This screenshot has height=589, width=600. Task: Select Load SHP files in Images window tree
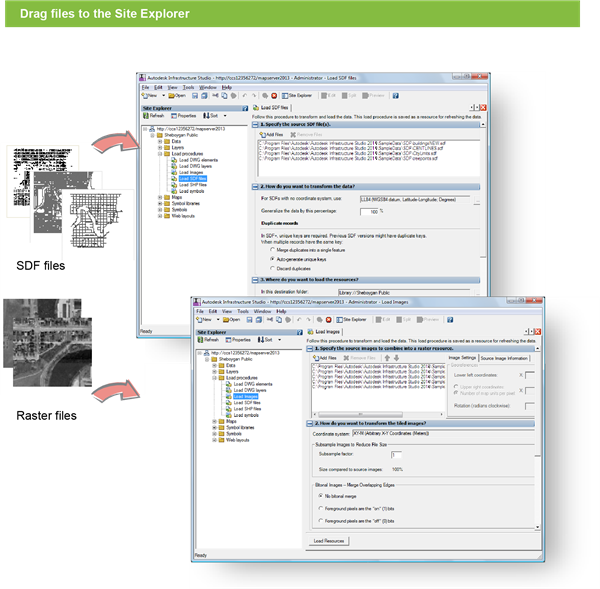(247, 409)
